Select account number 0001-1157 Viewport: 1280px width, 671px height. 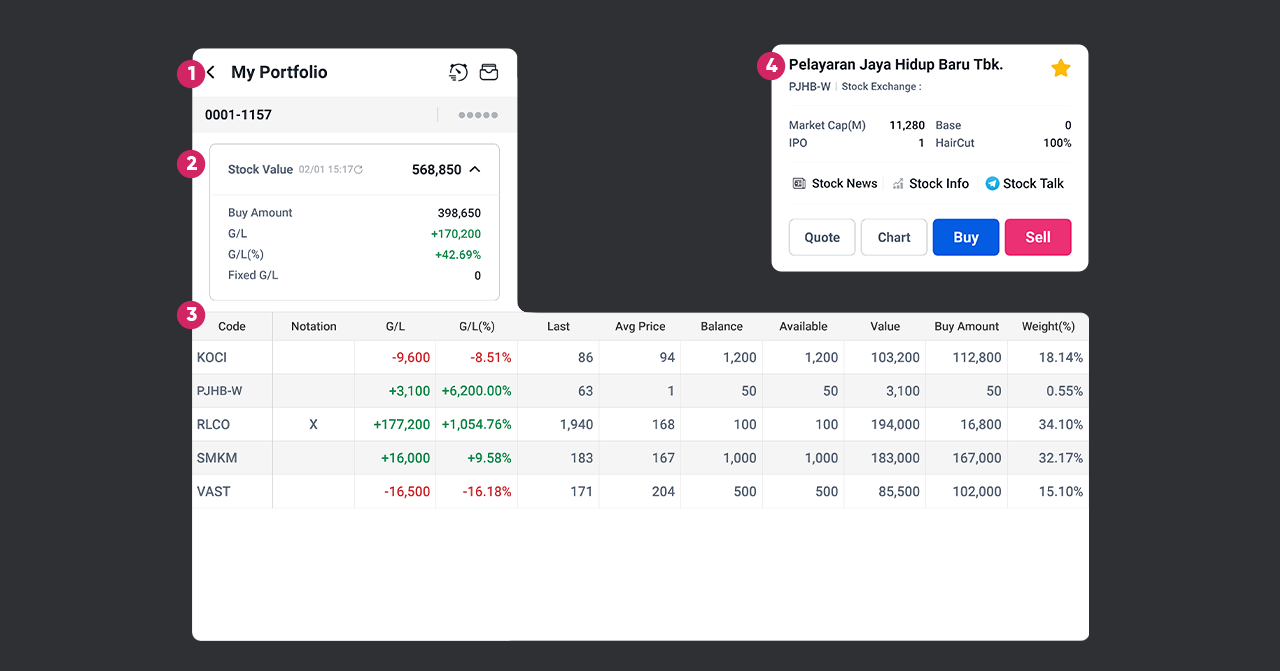click(x=238, y=115)
